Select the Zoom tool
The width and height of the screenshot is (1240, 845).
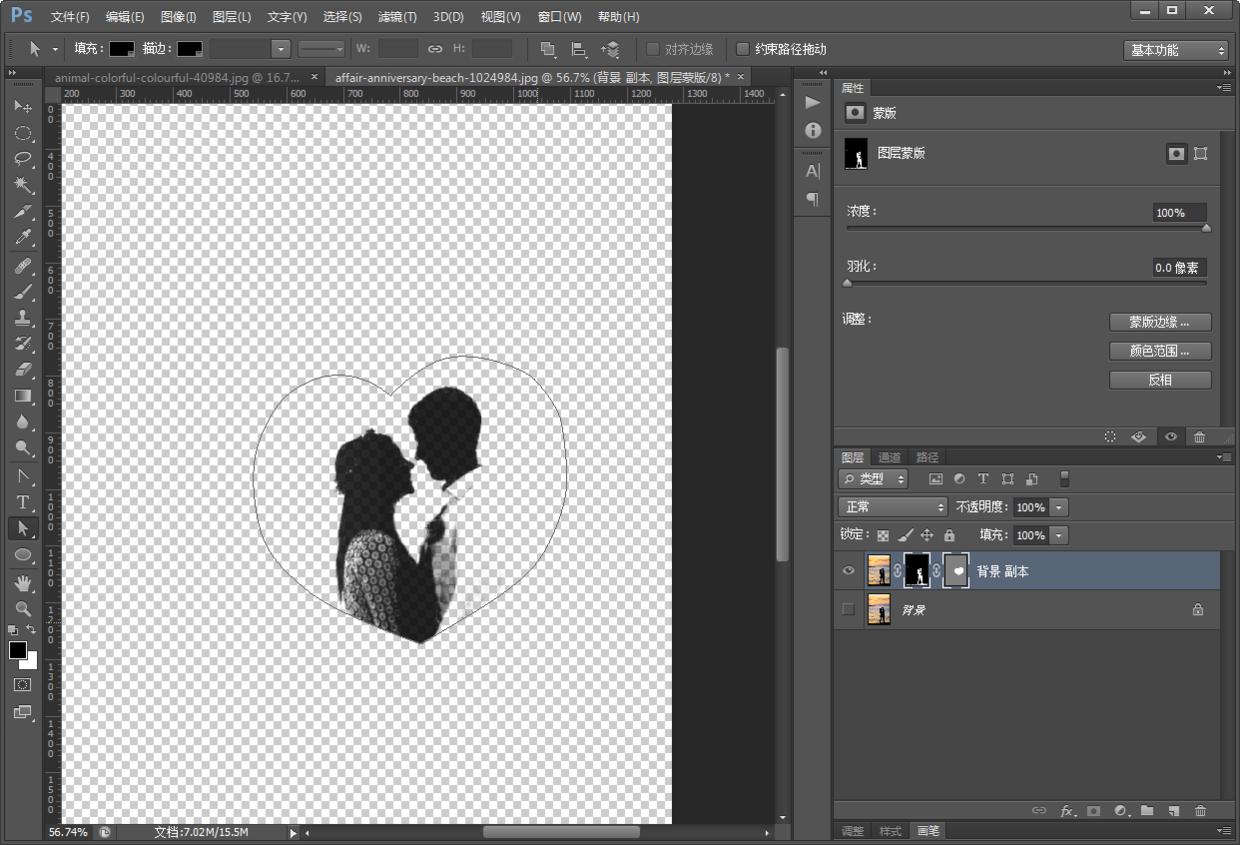22,608
